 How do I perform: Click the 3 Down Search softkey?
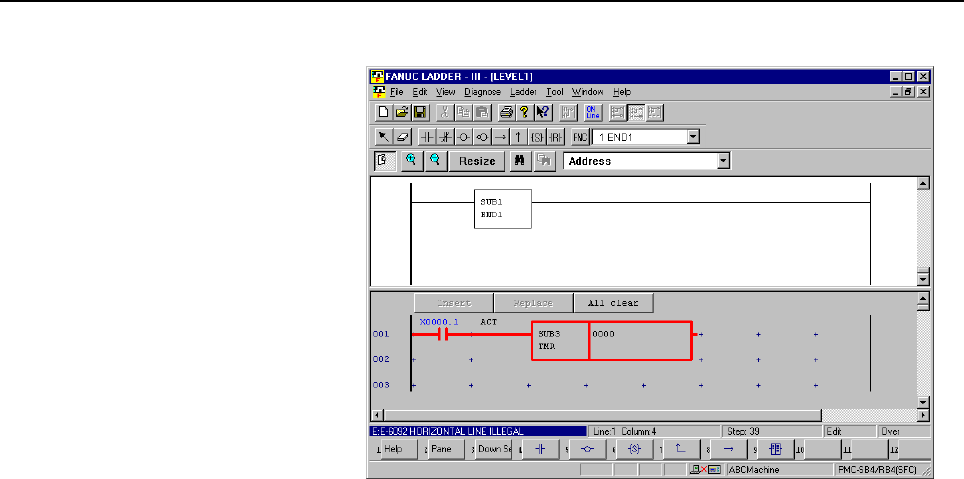pos(494,449)
